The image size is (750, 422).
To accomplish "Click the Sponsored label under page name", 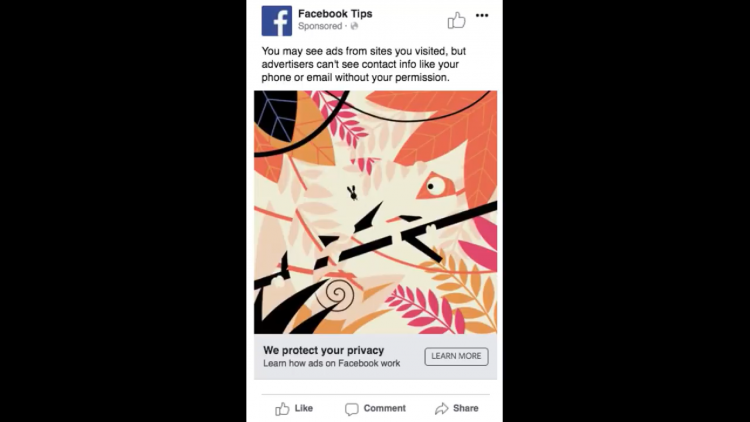I will click(x=320, y=26).
